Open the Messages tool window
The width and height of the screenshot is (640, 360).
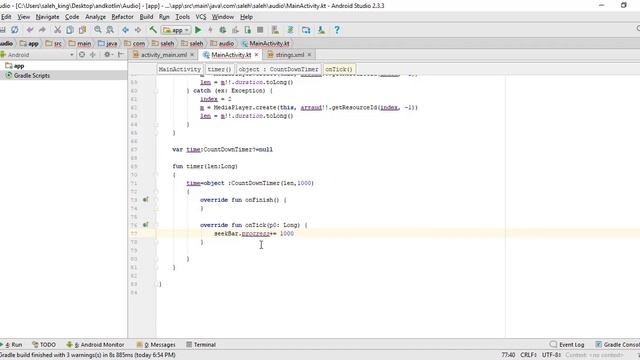tap(156, 344)
